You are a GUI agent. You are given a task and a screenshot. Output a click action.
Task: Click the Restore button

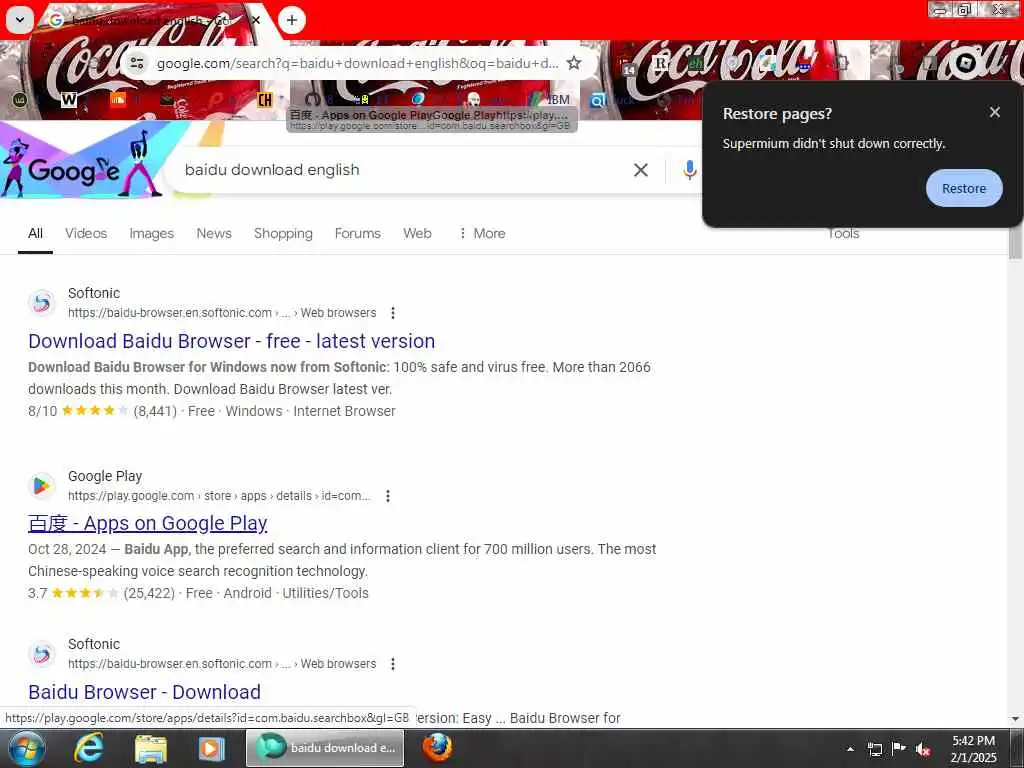tap(964, 188)
